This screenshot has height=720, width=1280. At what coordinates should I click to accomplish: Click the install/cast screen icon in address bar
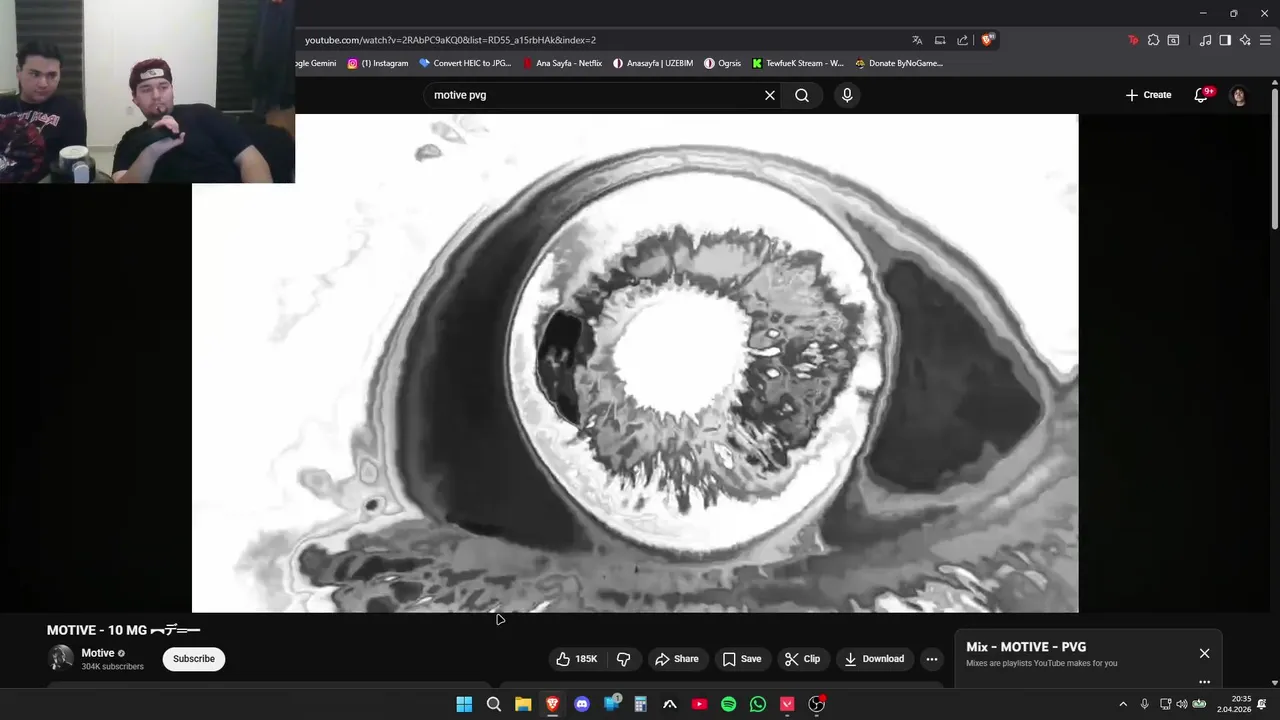click(940, 40)
